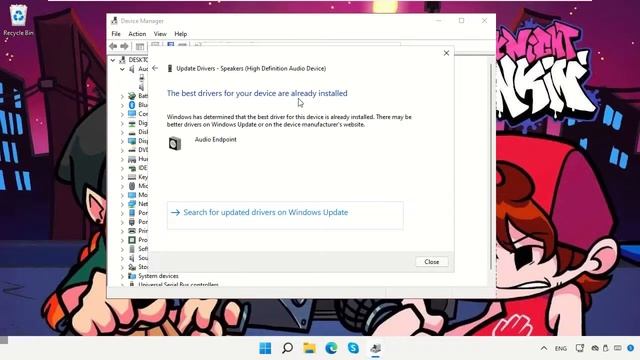Click the blue notification badge in tray

631,348
